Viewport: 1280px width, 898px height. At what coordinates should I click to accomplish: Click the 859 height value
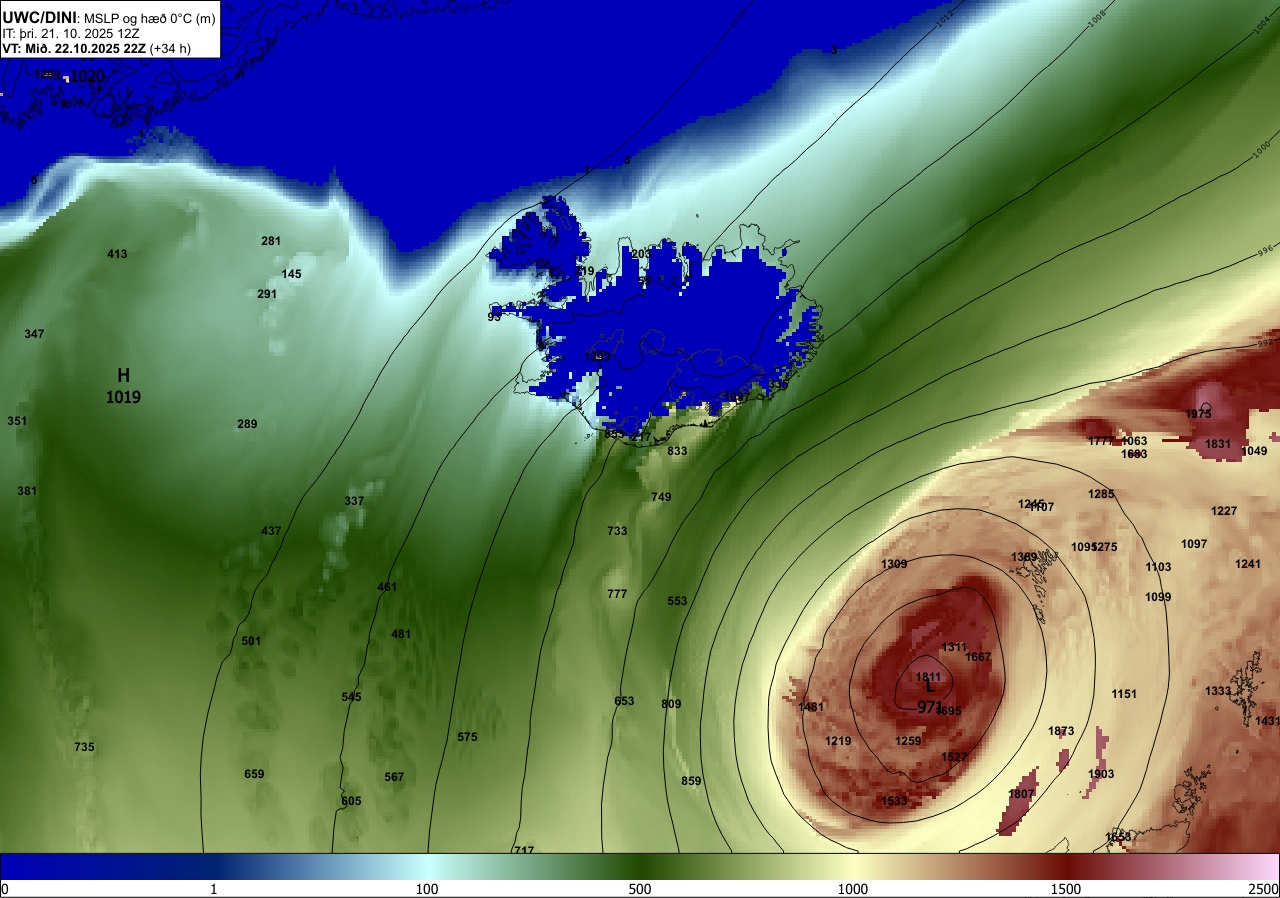coord(691,781)
